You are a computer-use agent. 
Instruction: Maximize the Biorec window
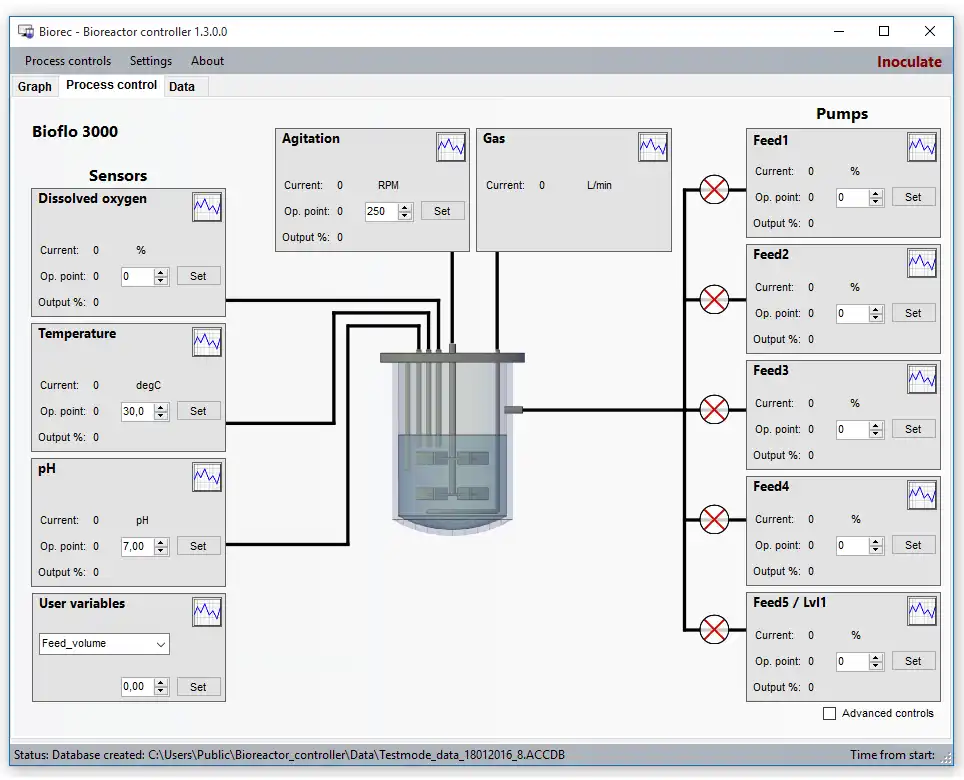click(884, 31)
